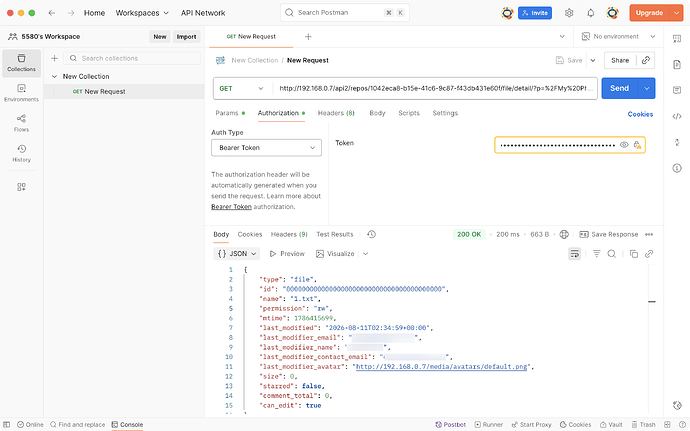Viewport: 690px width, 431px height.
Task: Toggle the Console panel
Action: click(127, 424)
